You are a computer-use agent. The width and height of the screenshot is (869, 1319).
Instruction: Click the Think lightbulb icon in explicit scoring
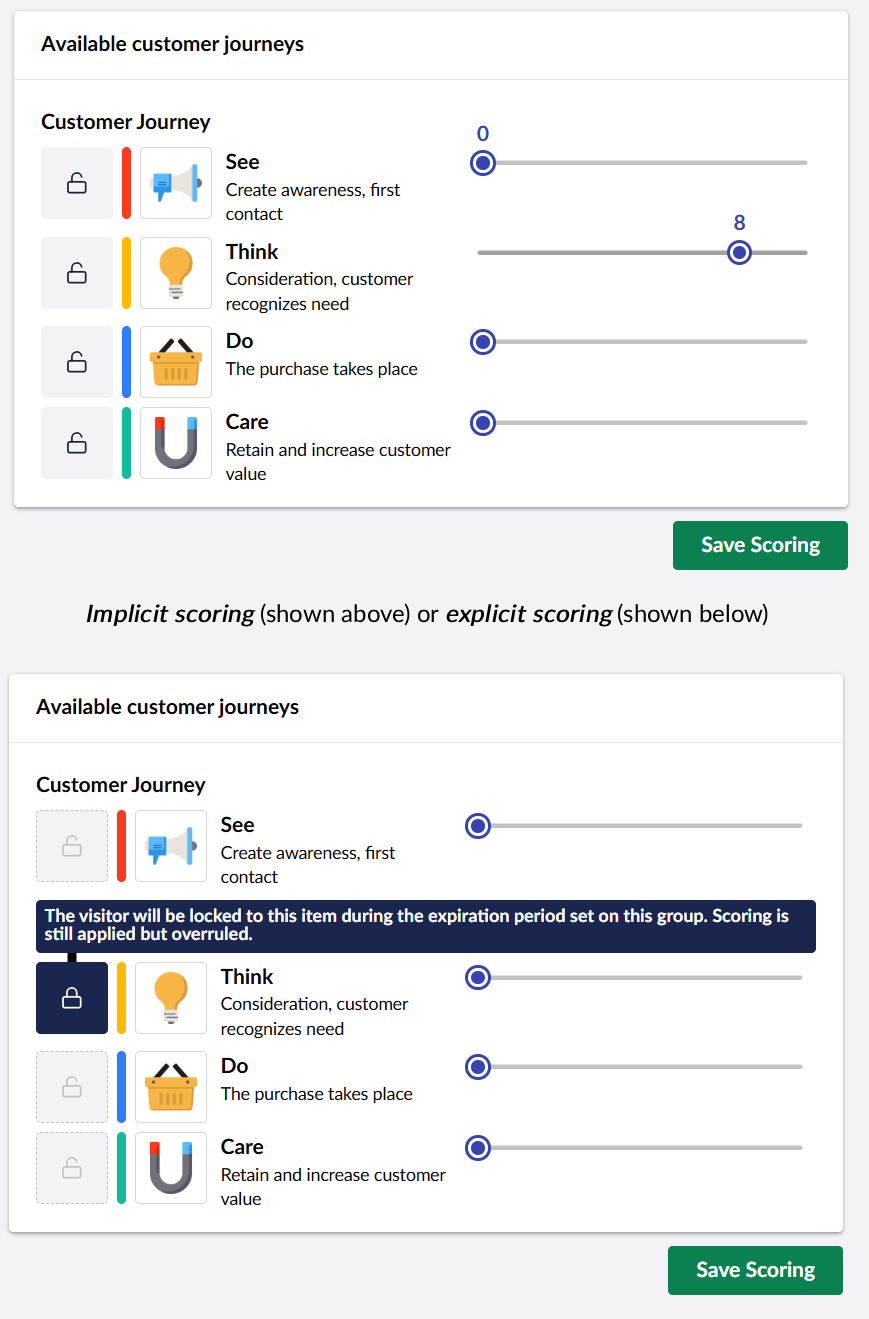point(170,997)
